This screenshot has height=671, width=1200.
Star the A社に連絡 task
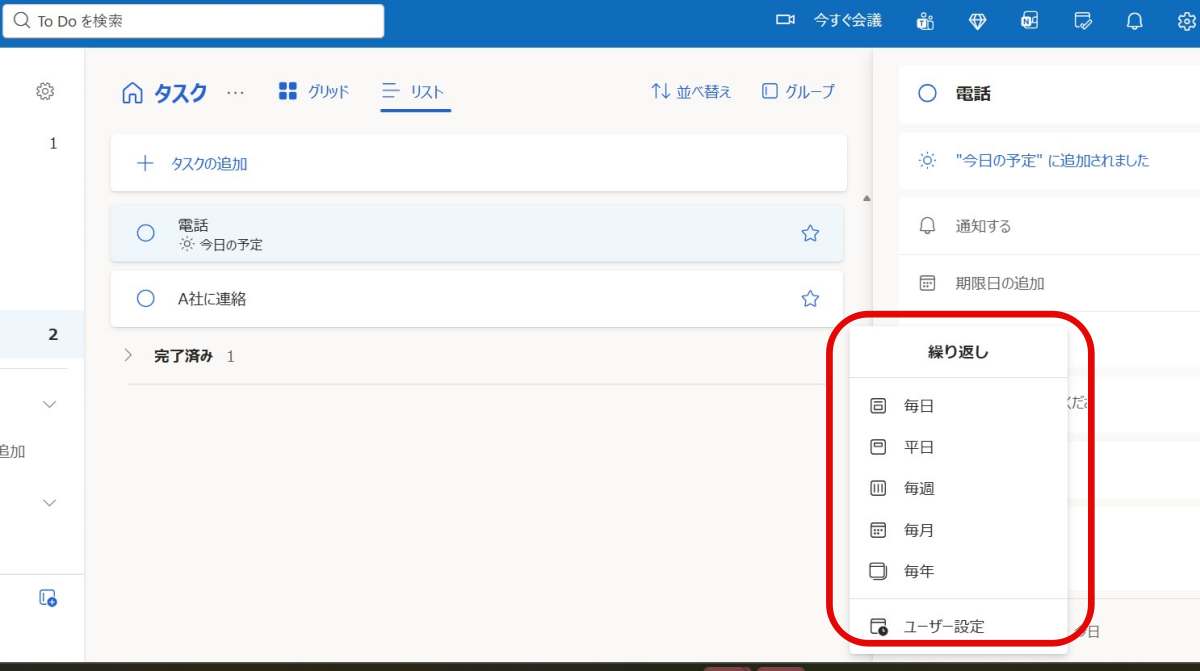point(810,298)
